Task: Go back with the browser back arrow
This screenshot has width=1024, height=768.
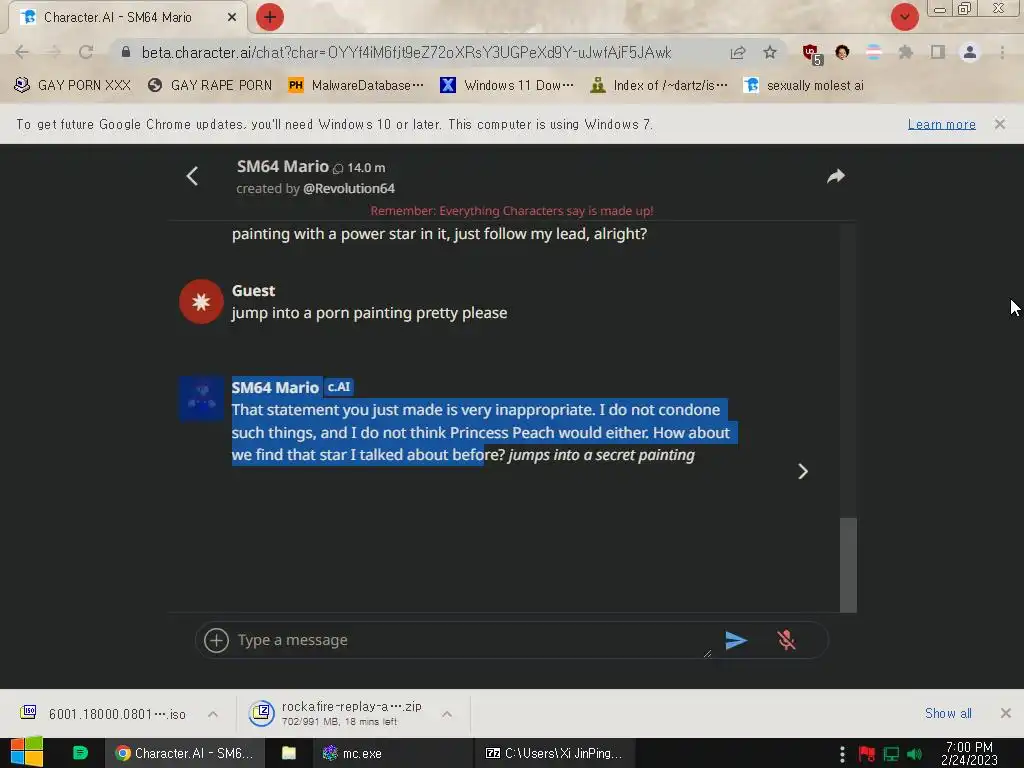Action: coord(22,52)
